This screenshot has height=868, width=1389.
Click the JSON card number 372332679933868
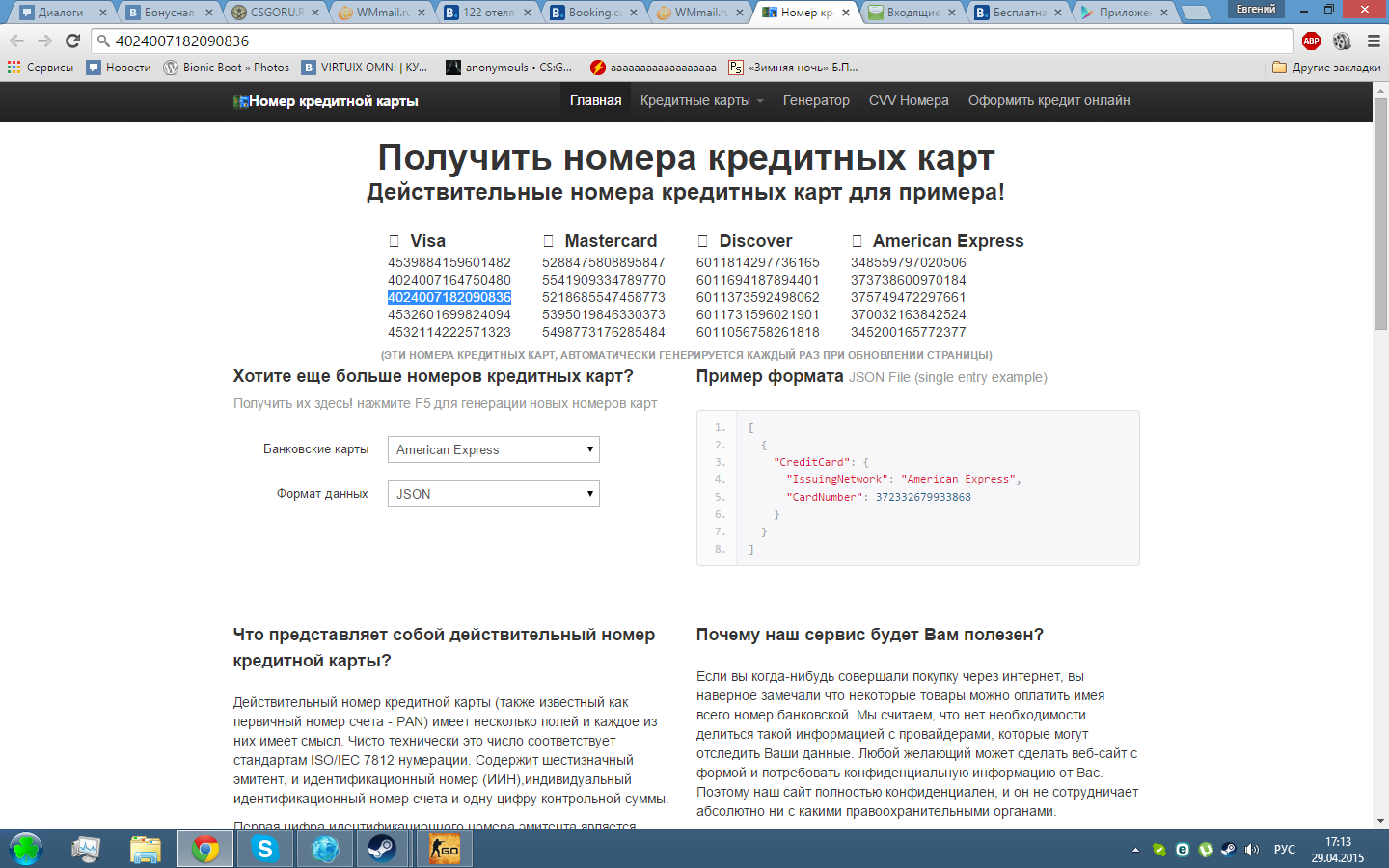[923, 497]
